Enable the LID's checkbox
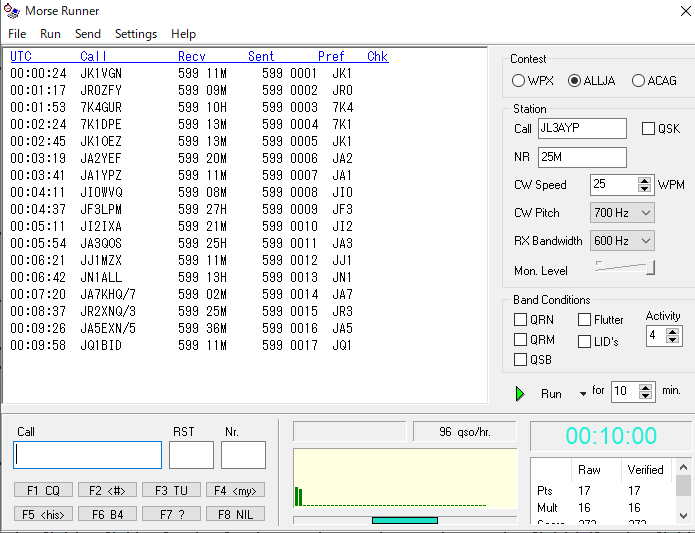Viewport: 695px width, 533px height. tap(584, 342)
